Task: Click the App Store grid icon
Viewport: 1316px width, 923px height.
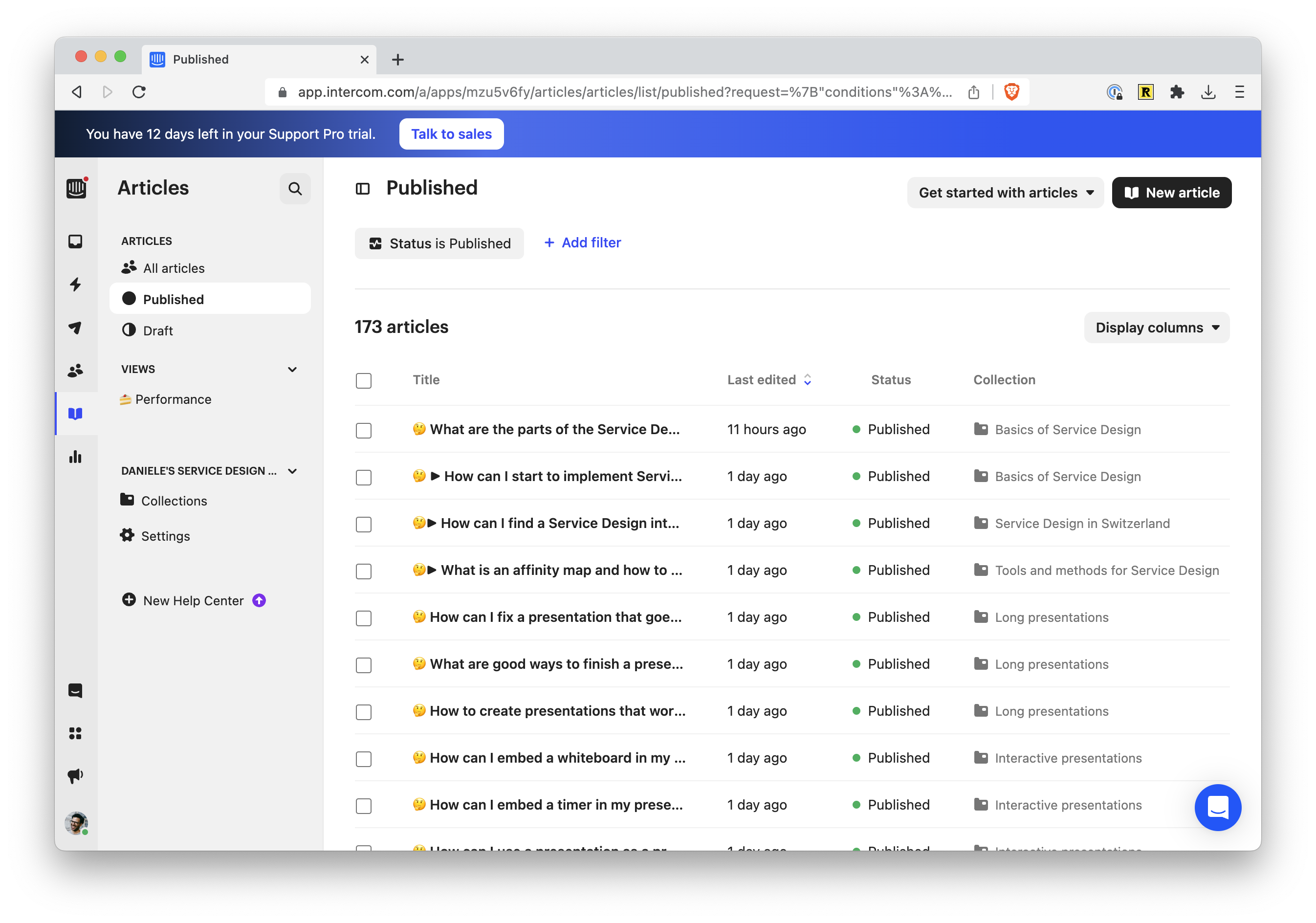Action: click(75, 733)
